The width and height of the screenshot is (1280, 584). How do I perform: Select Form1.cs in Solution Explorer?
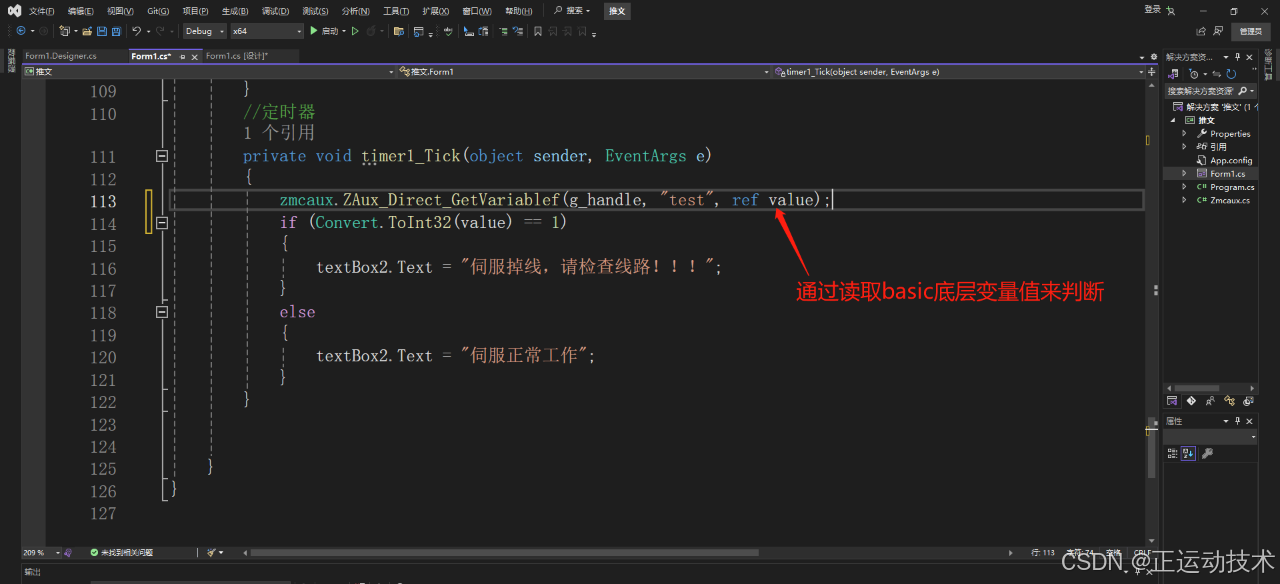[1227, 173]
